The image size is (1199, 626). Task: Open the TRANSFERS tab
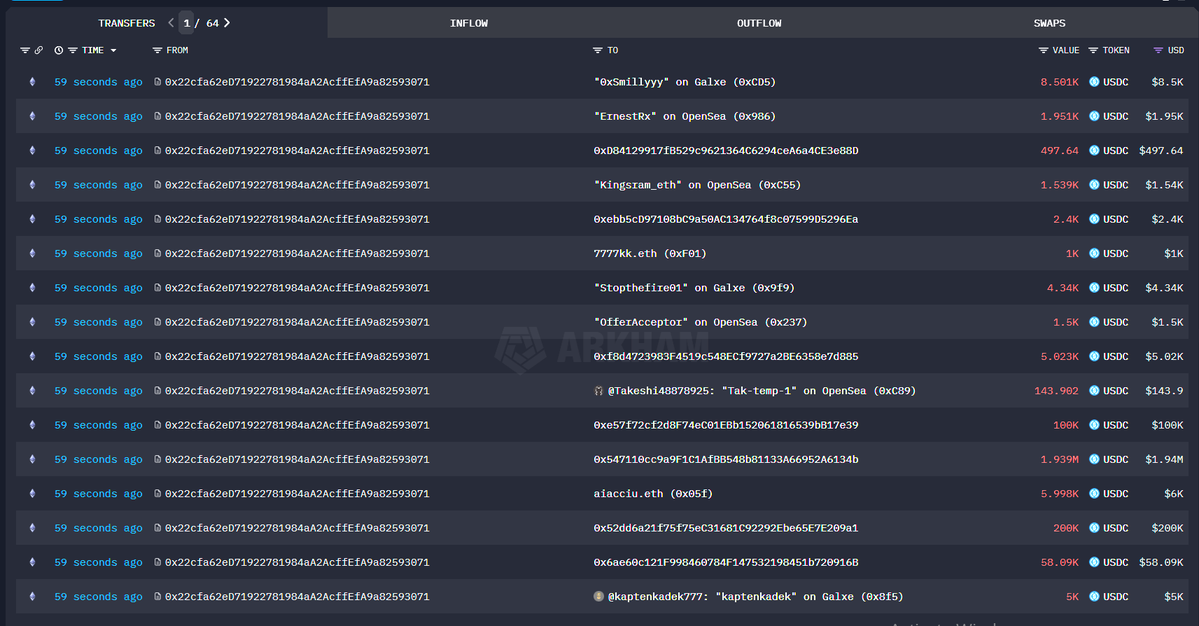coord(126,23)
